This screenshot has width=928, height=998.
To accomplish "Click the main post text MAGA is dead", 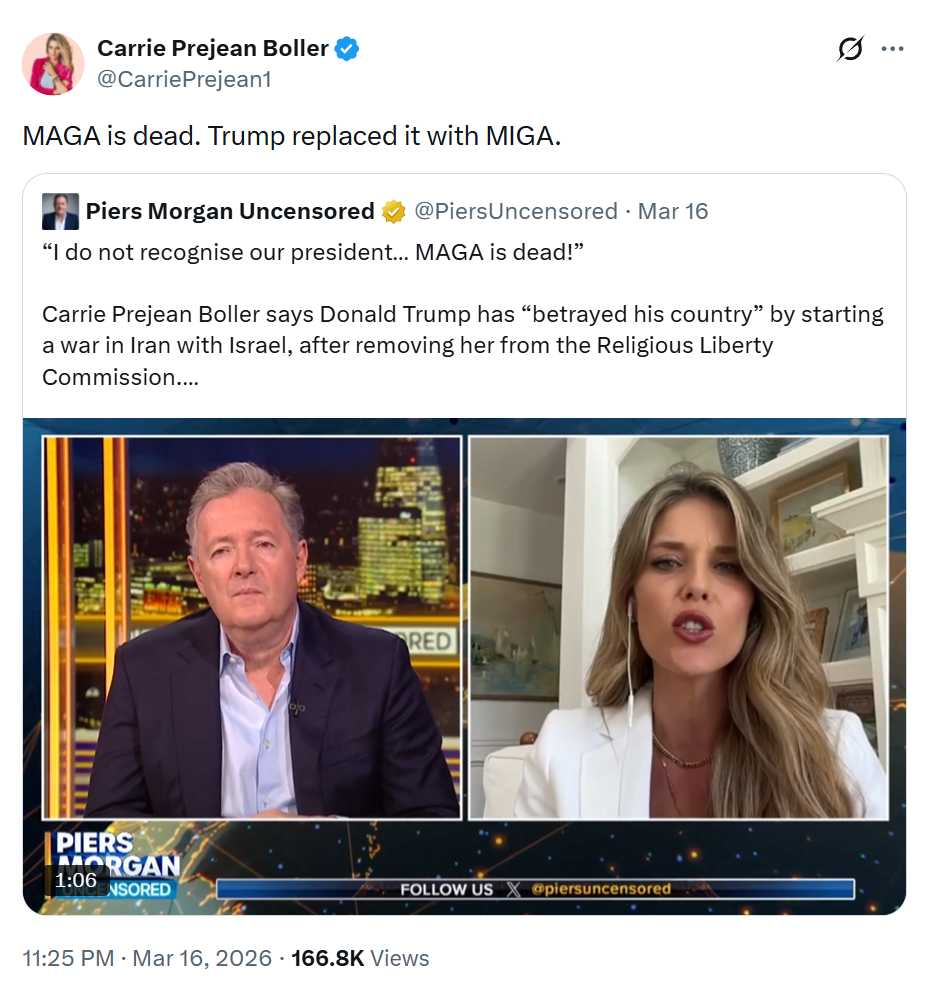I will coord(292,136).
